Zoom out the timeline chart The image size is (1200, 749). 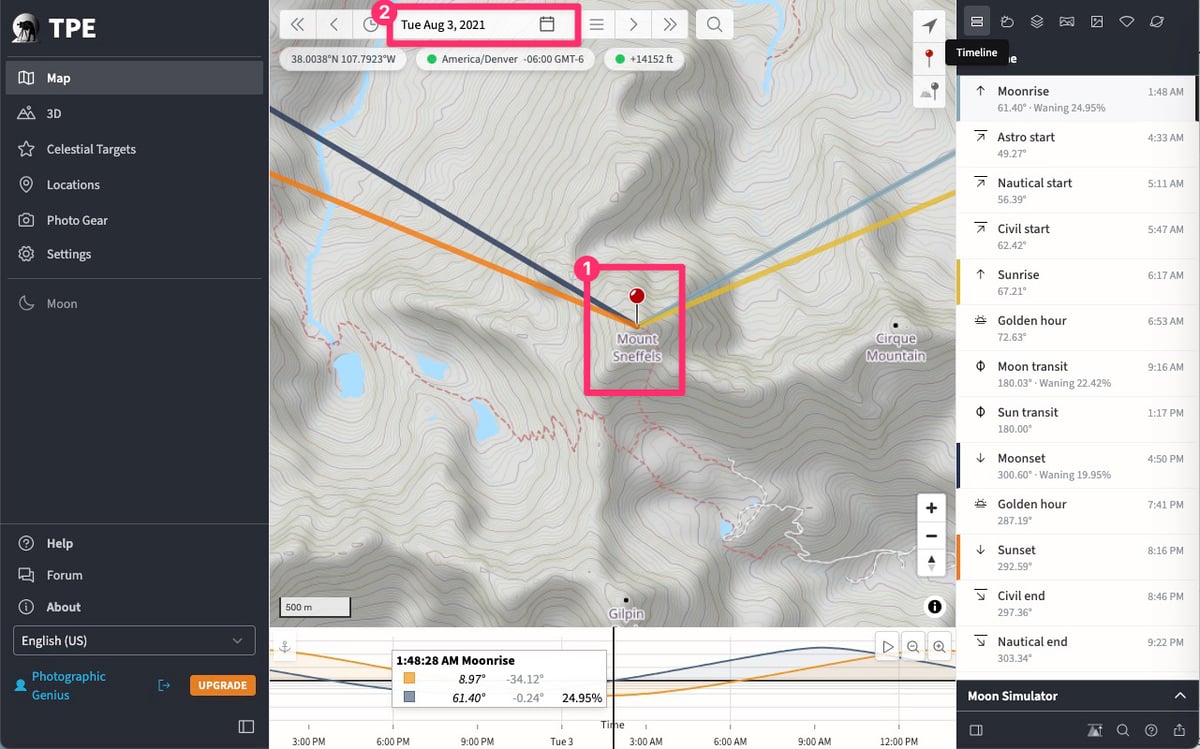coord(913,647)
